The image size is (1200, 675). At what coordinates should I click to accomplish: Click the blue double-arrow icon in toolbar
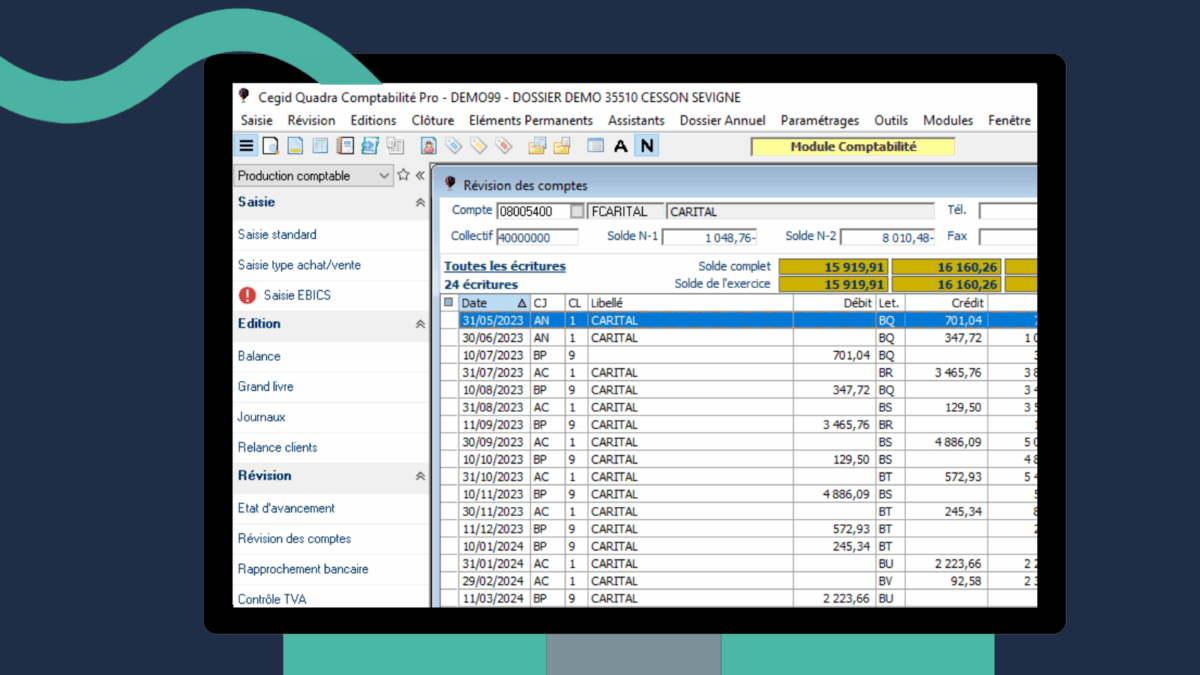[x=370, y=146]
